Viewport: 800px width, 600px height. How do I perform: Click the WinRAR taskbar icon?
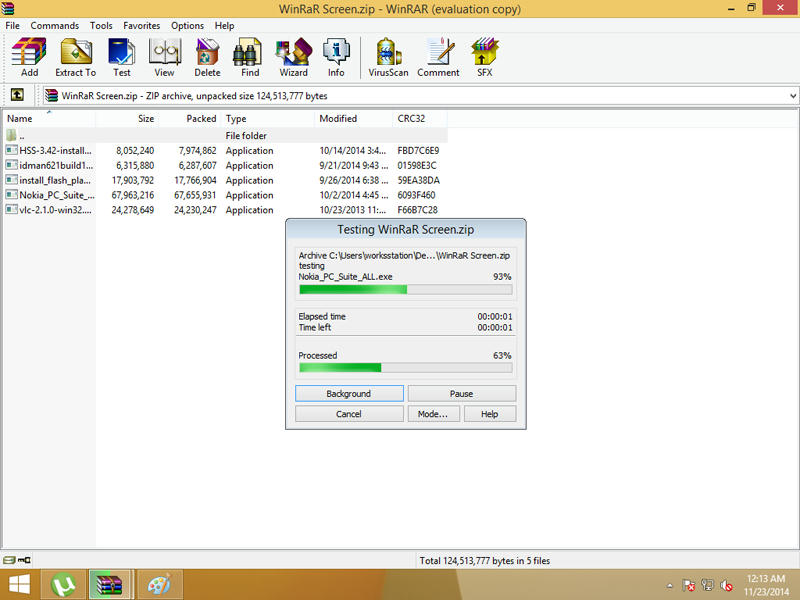point(111,585)
